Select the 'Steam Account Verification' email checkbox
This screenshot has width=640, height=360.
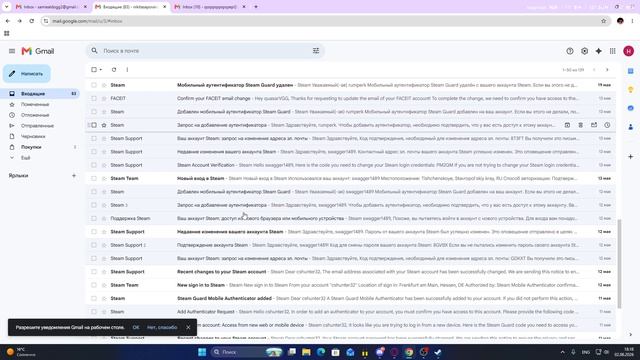(x=94, y=165)
